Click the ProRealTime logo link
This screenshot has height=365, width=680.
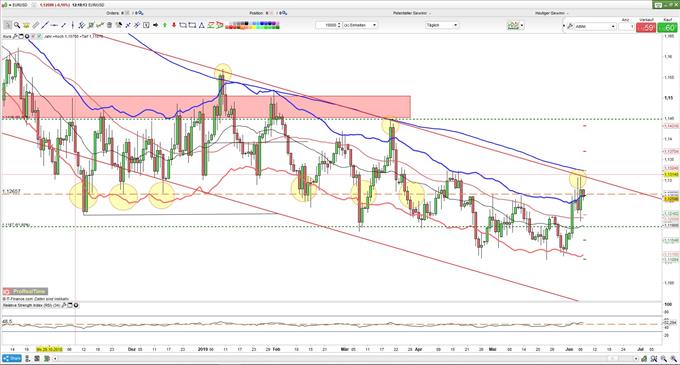pyautogui.click(x=25, y=291)
